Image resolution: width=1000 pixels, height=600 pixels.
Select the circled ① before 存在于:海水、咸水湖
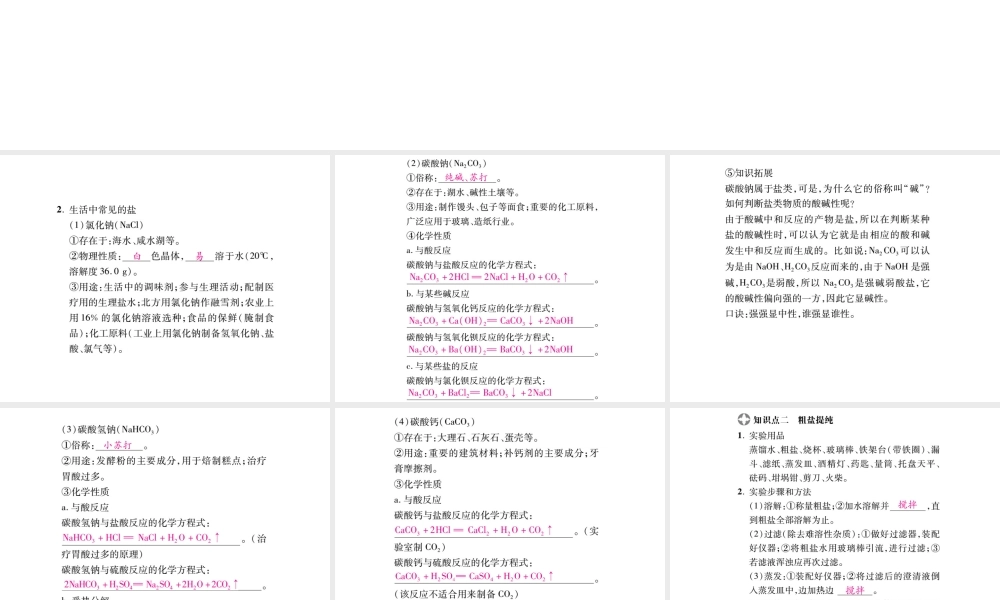[x=75, y=241]
